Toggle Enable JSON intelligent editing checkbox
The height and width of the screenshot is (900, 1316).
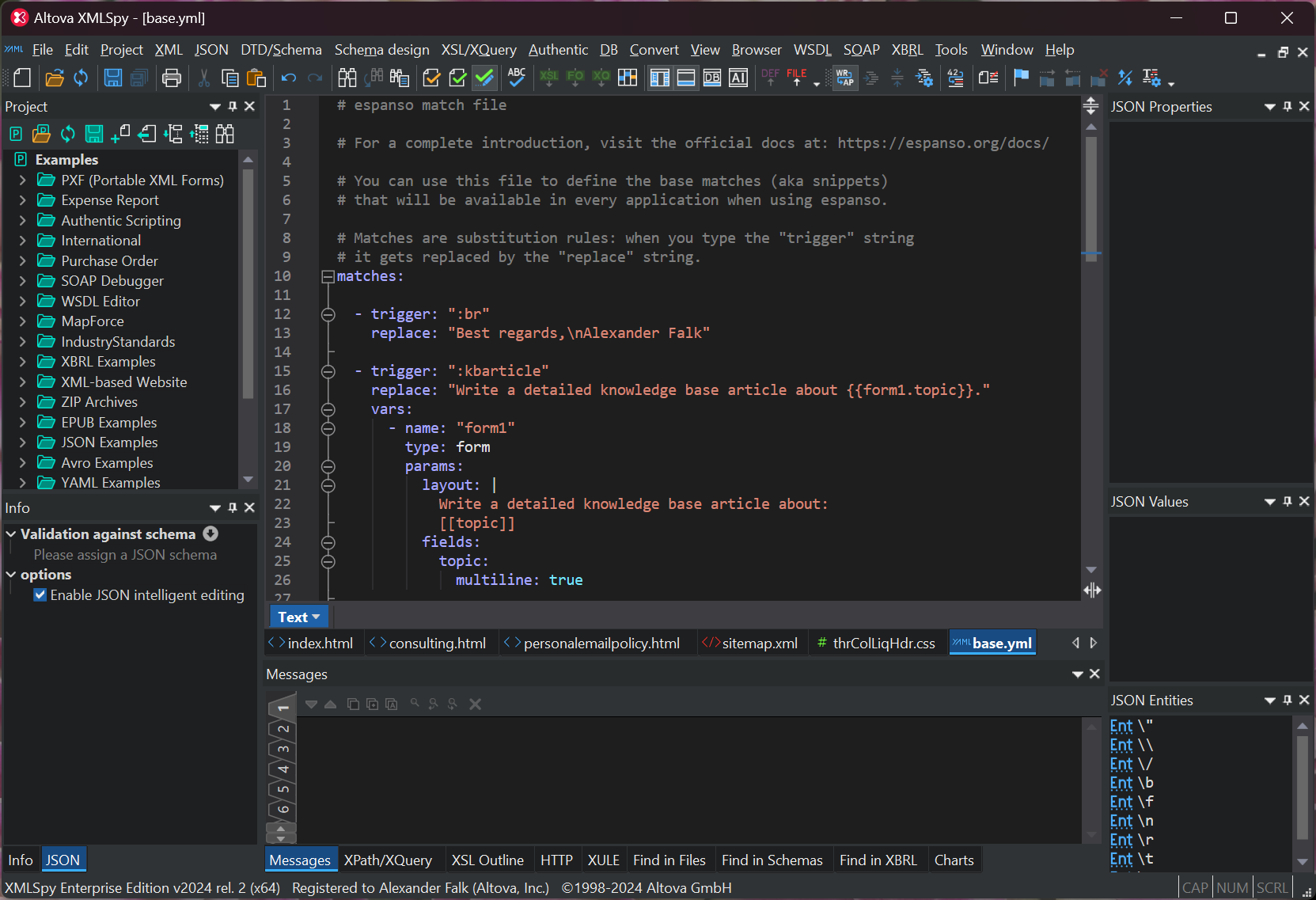click(x=40, y=594)
